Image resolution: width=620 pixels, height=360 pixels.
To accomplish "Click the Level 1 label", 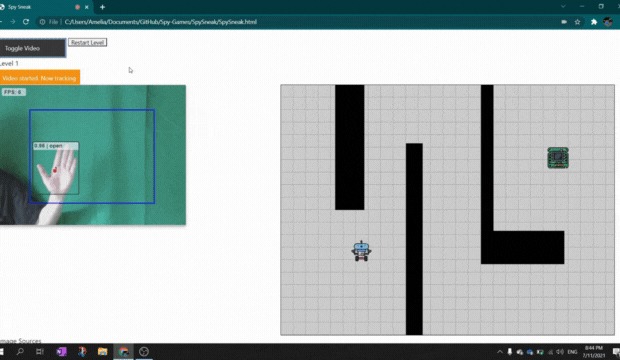I will [9, 63].
